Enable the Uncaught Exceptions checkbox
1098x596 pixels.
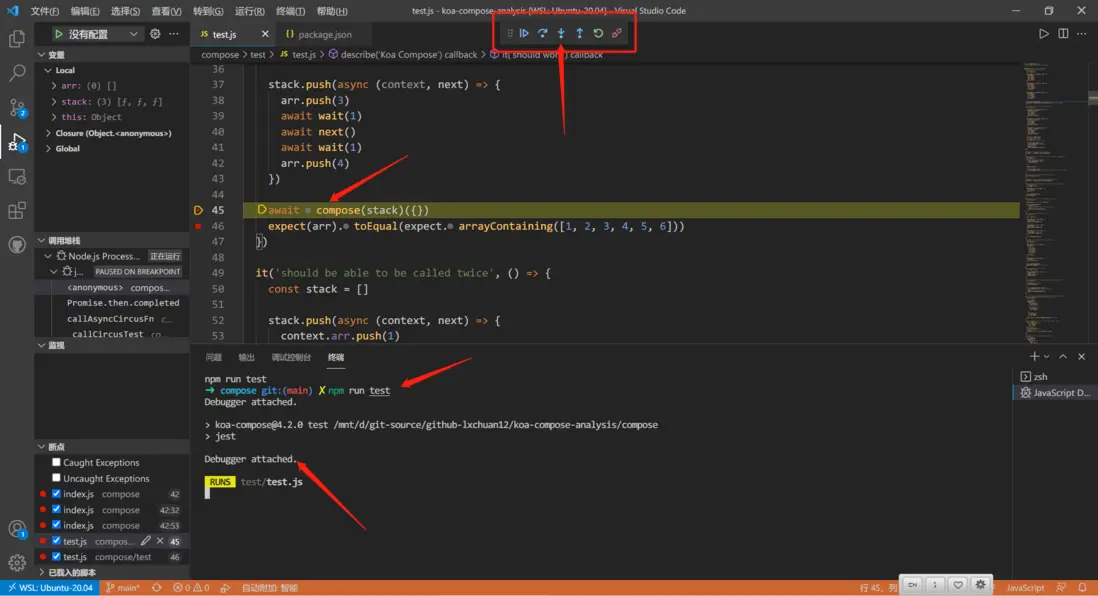57,478
